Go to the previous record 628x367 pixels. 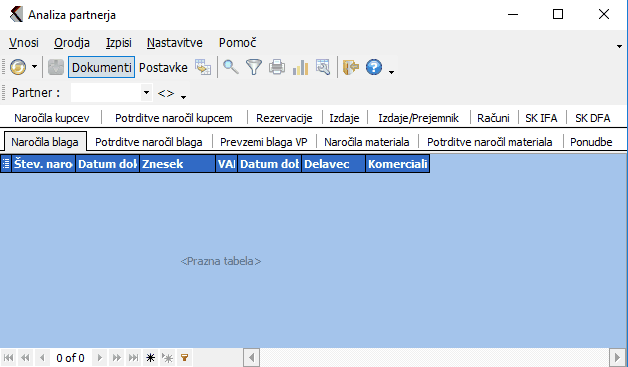(x=42, y=357)
